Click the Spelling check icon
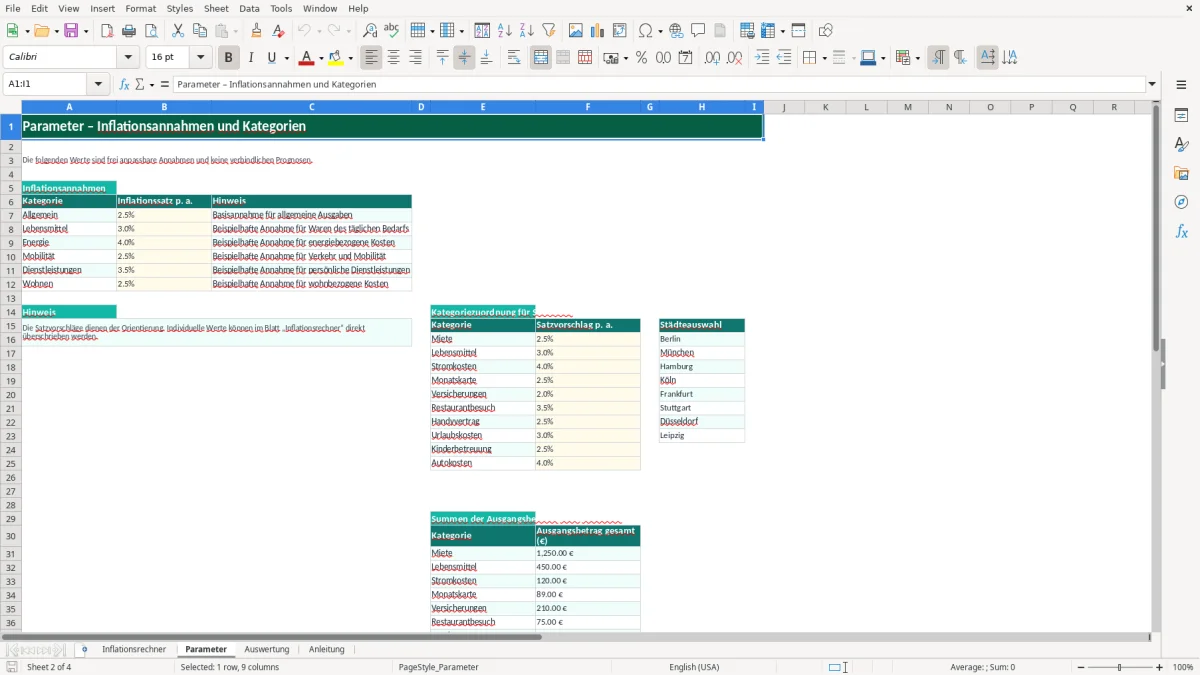 [392, 31]
